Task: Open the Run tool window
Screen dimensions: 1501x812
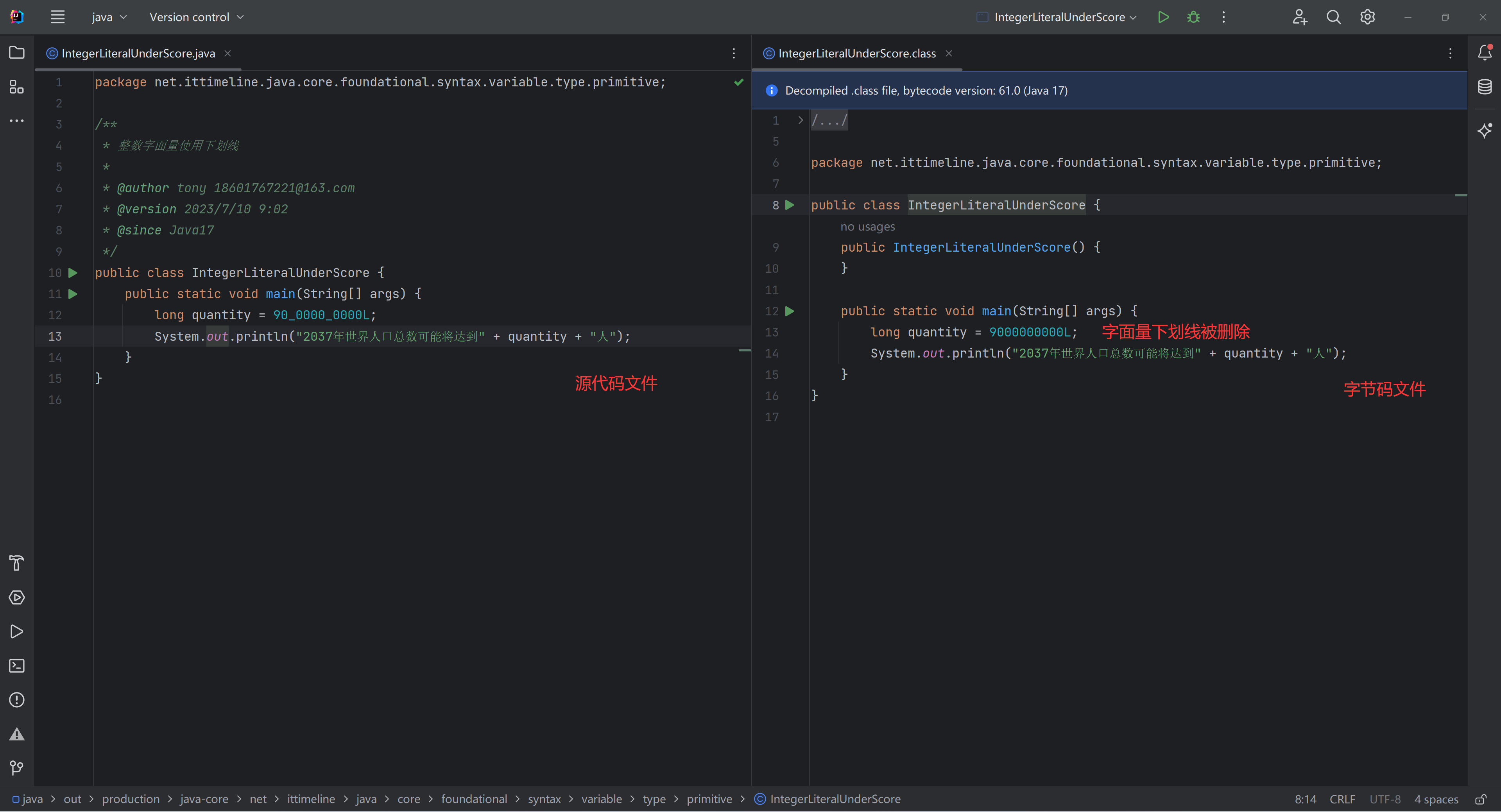Action: [x=17, y=631]
